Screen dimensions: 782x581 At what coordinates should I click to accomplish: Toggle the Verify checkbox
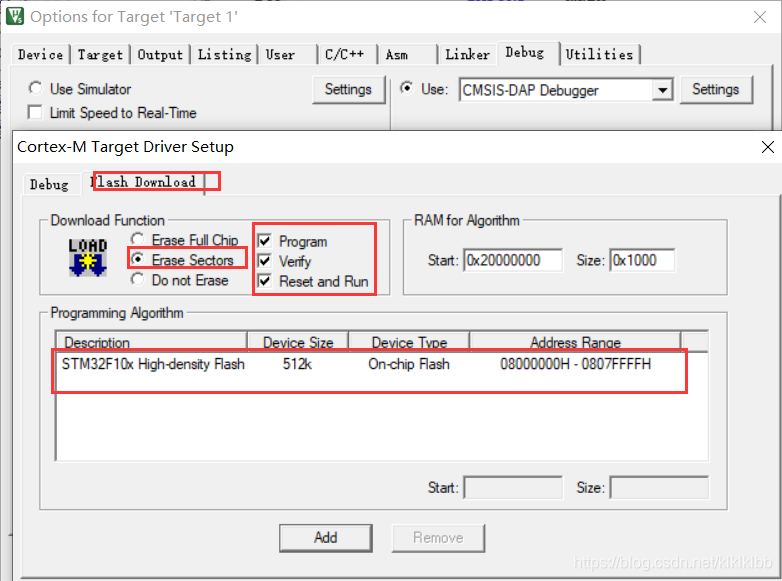pyautogui.click(x=264, y=261)
